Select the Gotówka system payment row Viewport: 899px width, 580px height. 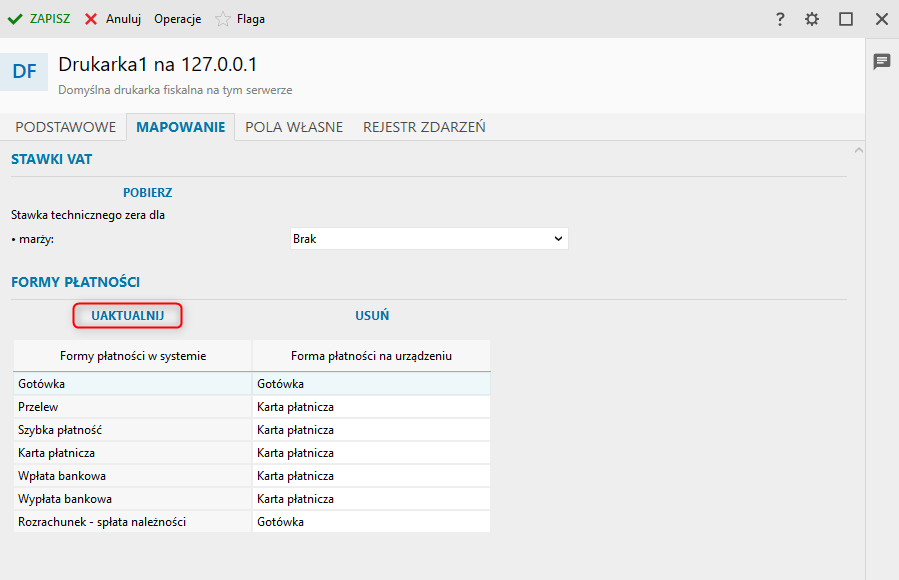point(133,383)
